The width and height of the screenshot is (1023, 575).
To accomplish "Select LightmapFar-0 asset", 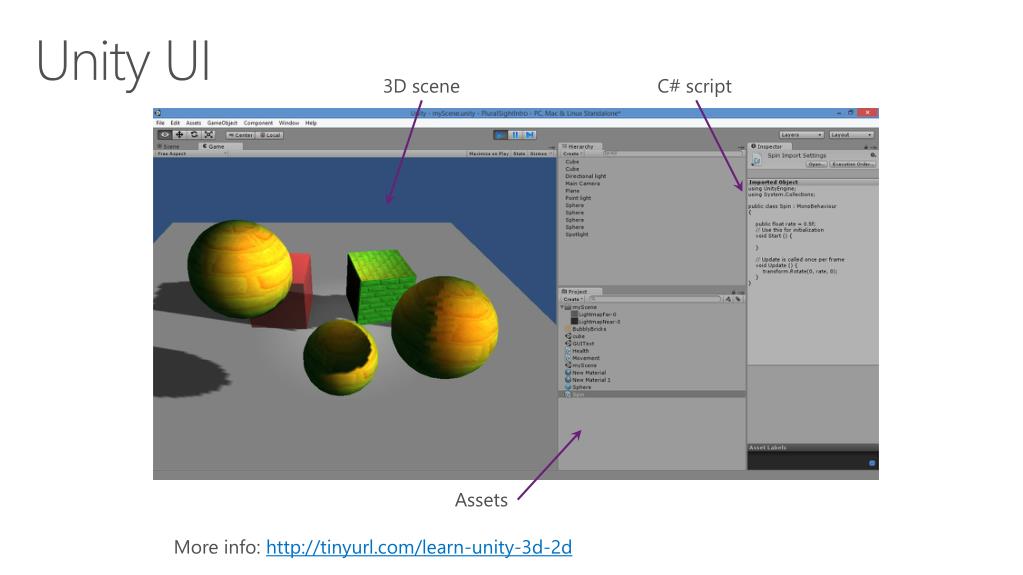I will pyautogui.click(x=593, y=314).
